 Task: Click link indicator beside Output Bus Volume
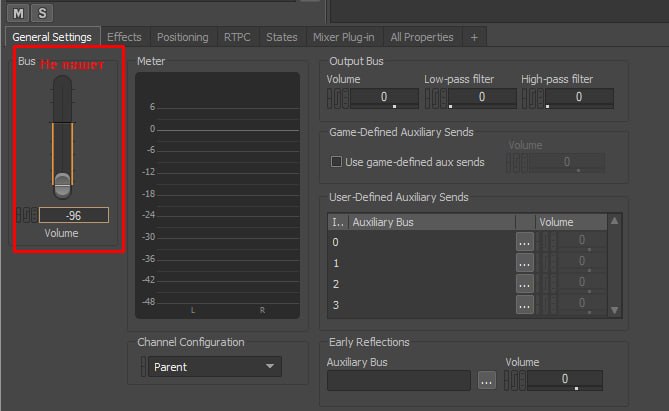click(x=339, y=98)
